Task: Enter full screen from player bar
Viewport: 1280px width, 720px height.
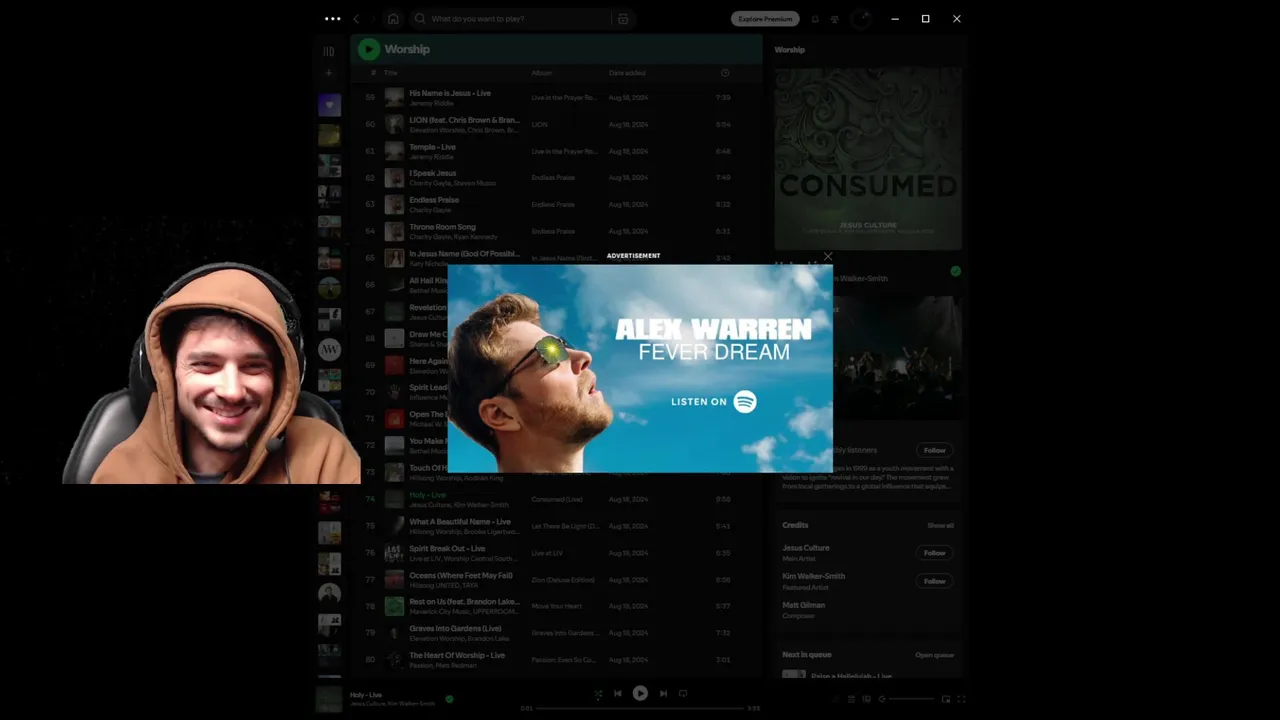Action: [x=961, y=699]
